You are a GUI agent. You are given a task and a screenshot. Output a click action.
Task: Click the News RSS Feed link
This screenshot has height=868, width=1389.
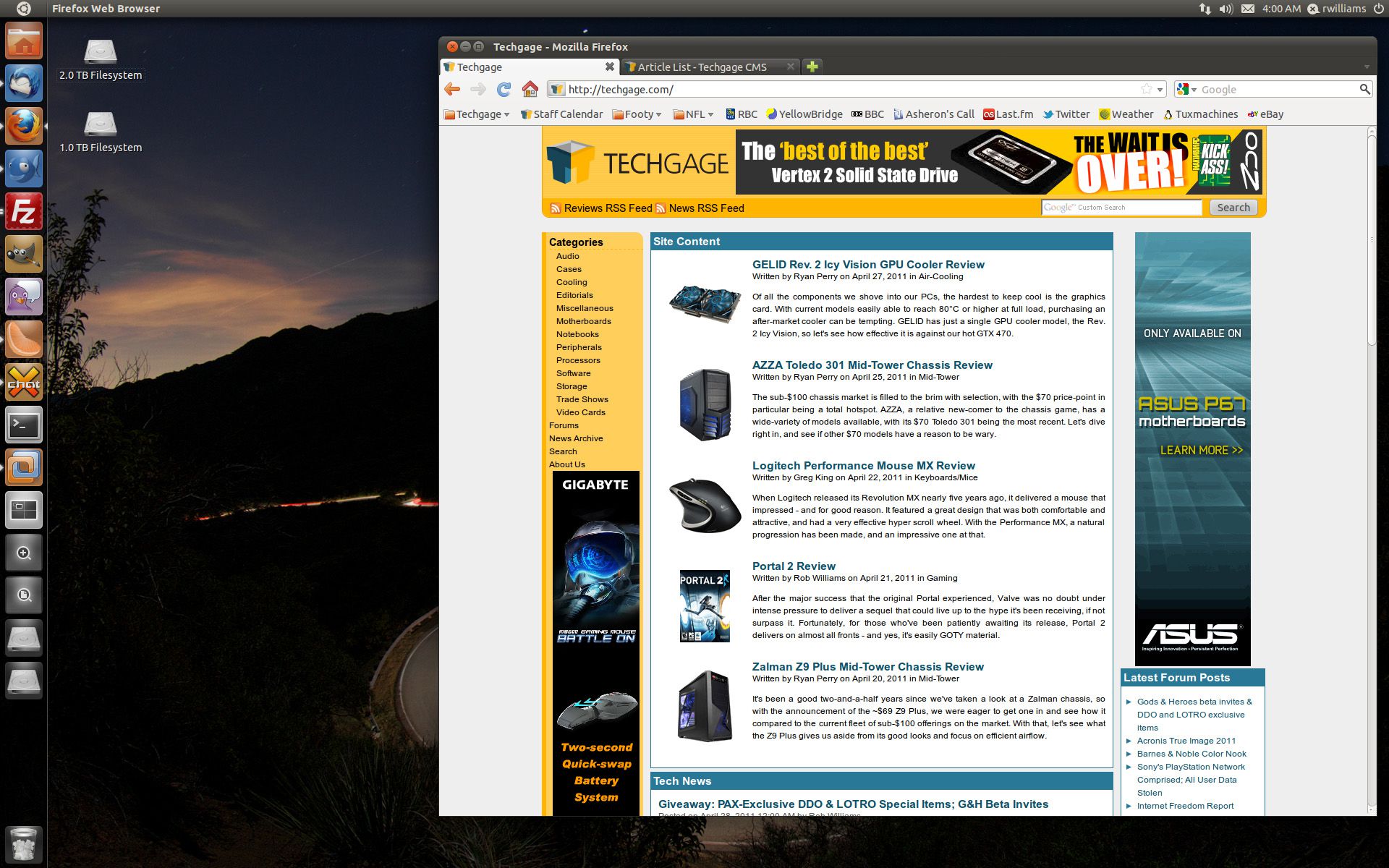click(706, 208)
